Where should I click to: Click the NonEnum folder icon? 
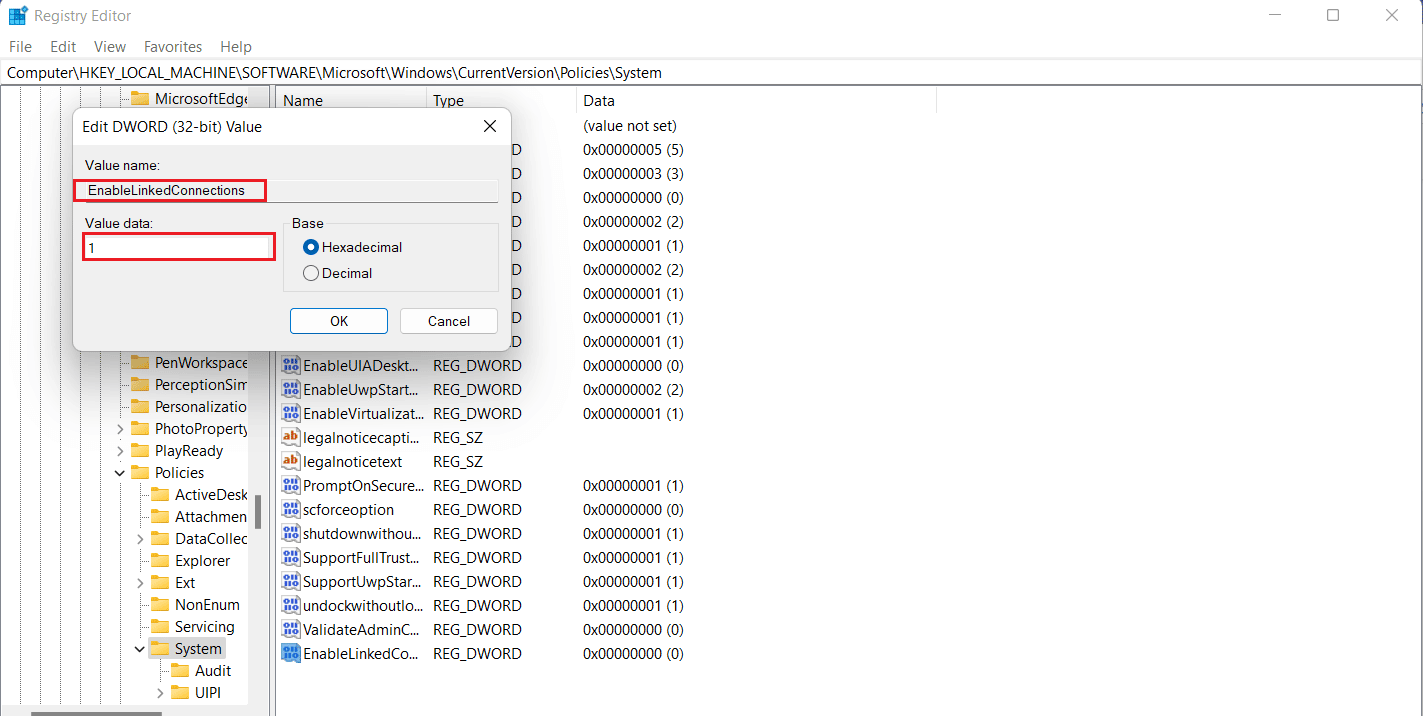coord(161,604)
